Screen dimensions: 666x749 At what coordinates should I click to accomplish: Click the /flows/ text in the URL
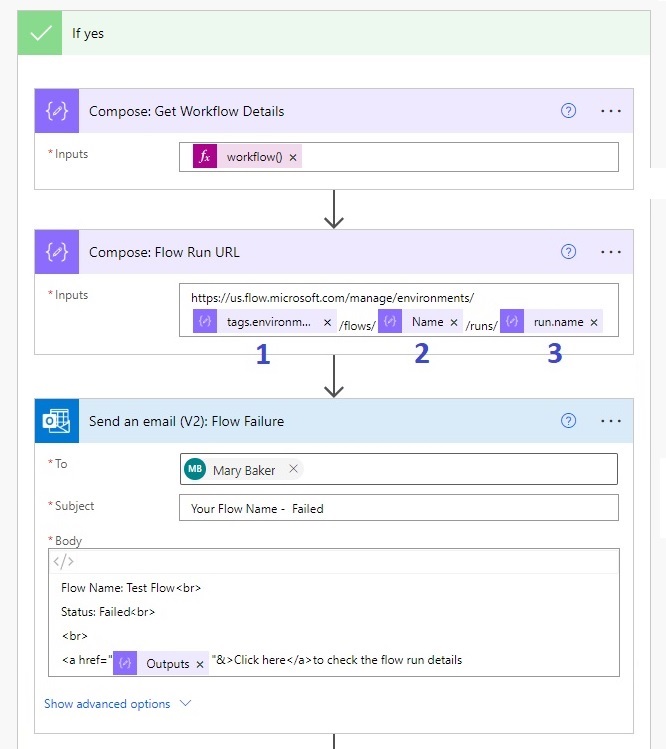(357, 326)
